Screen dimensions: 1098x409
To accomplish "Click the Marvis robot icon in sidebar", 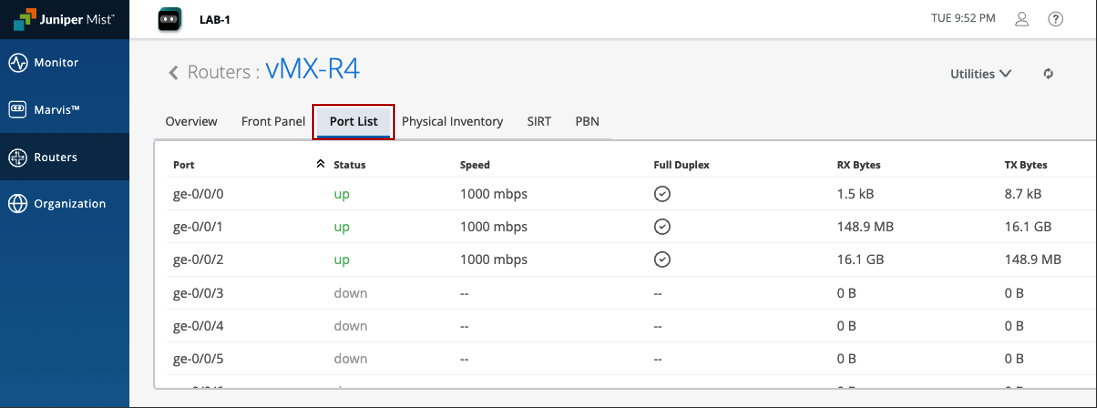I will (17, 110).
